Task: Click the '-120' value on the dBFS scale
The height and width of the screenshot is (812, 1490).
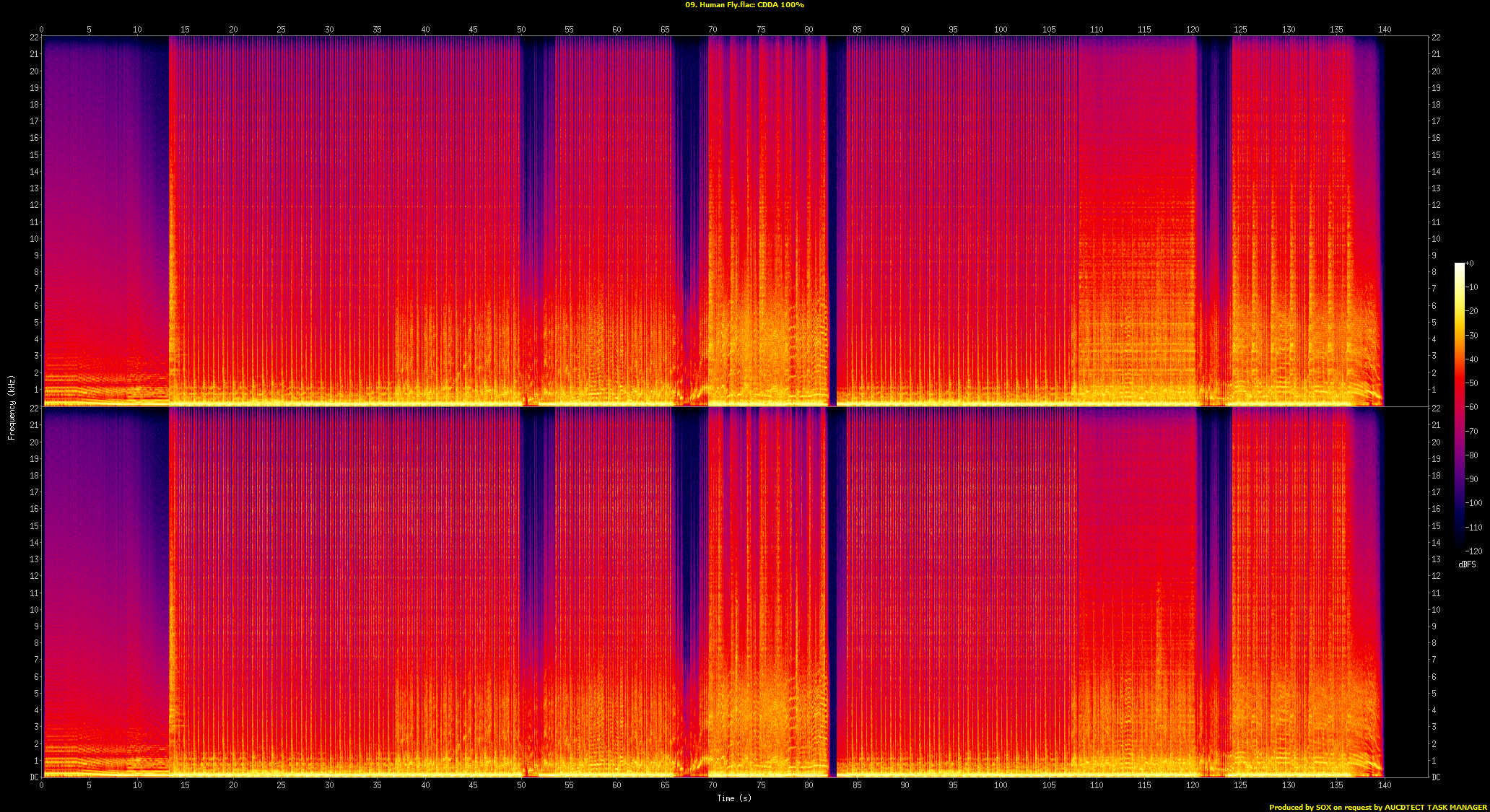Action: pos(1473,551)
